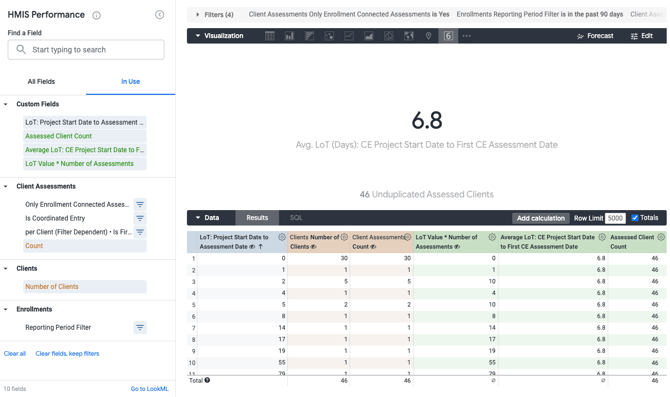This screenshot has width=670, height=397.
Task: Click the Clear all link
Action: pyautogui.click(x=15, y=353)
